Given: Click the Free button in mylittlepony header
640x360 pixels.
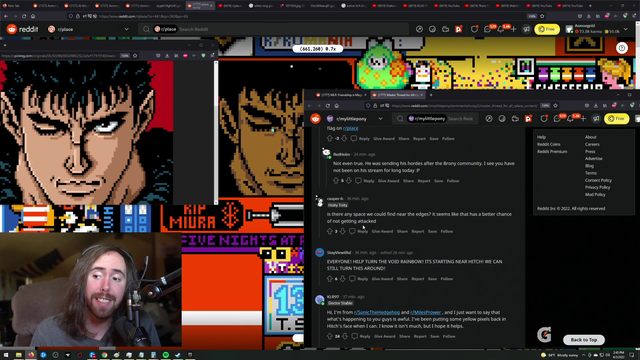Looking at the screenshot, I should coord(617,119).
